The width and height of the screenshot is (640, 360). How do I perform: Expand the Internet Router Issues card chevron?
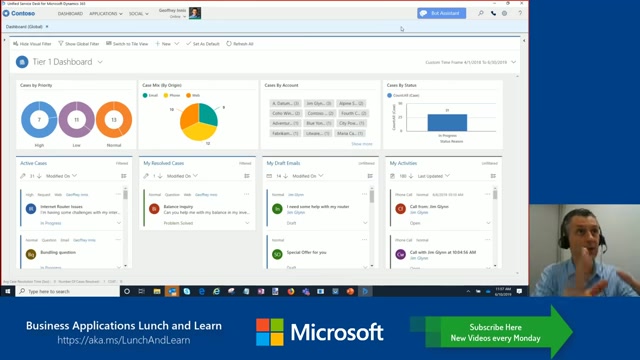(119, 223)
